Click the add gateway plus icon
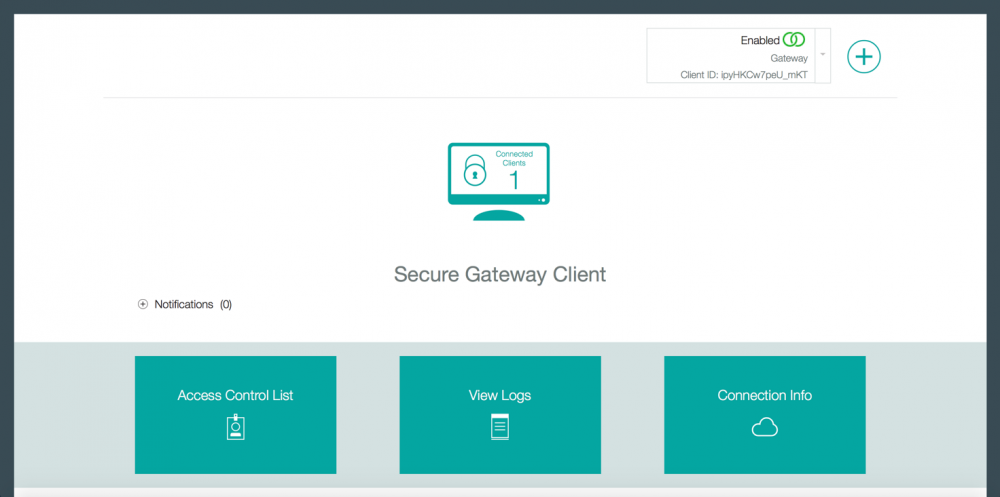 pos(864,56)
